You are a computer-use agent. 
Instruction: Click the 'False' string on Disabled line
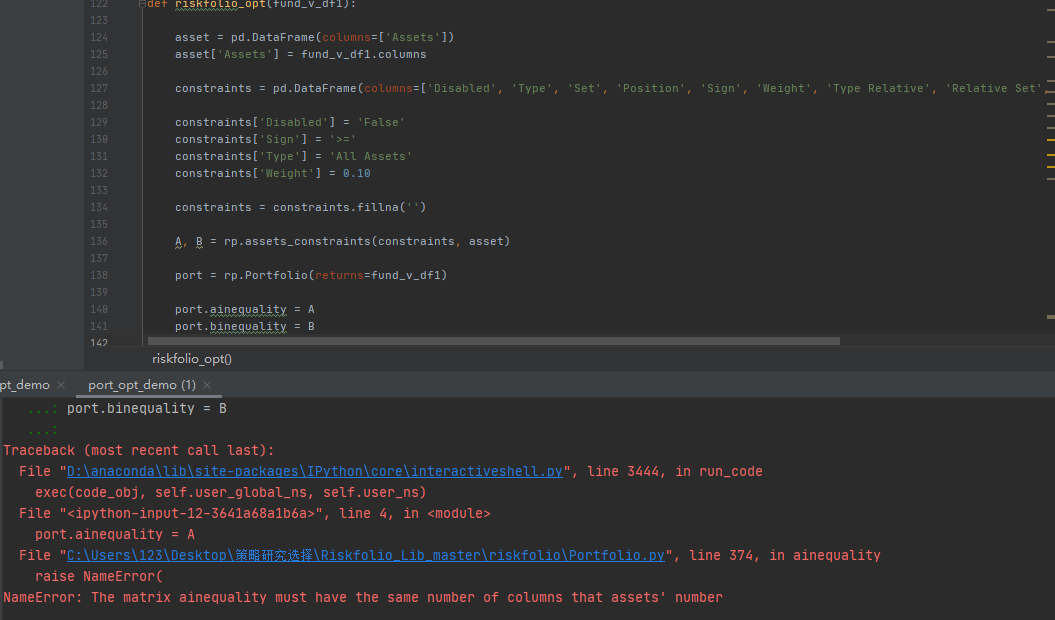pos(381,122)
